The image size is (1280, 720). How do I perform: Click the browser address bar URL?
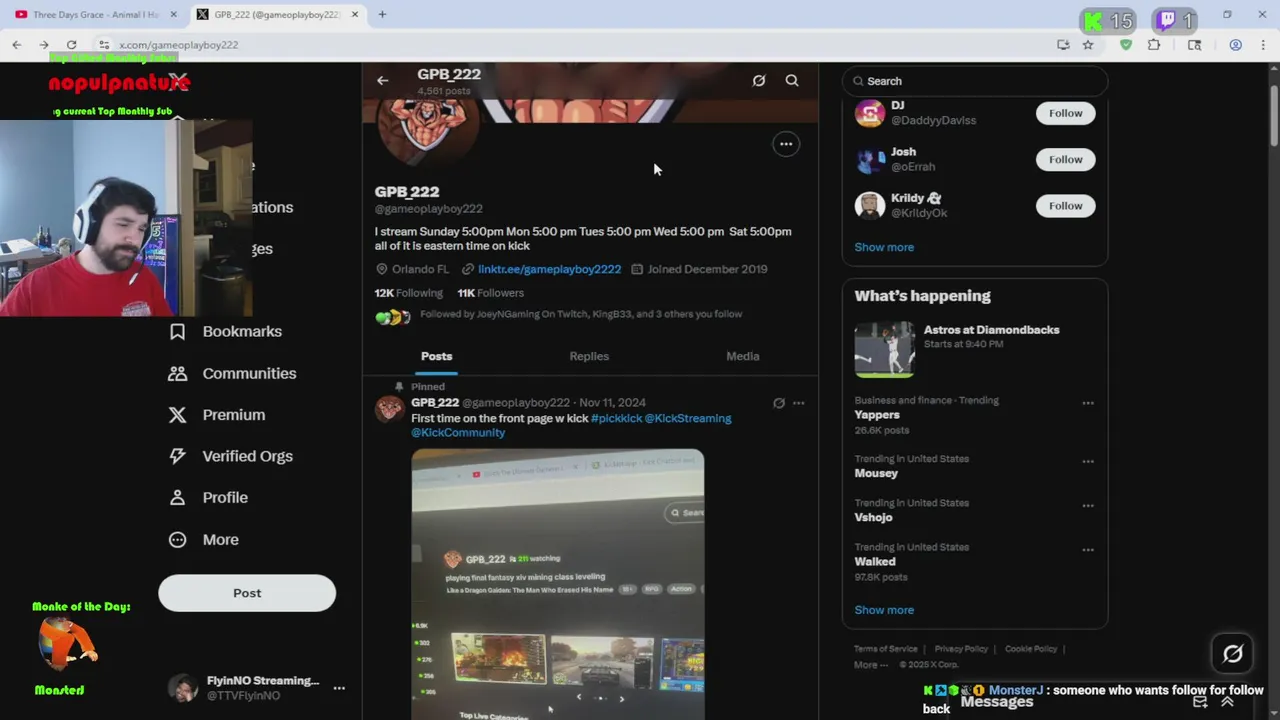point(178,45)
